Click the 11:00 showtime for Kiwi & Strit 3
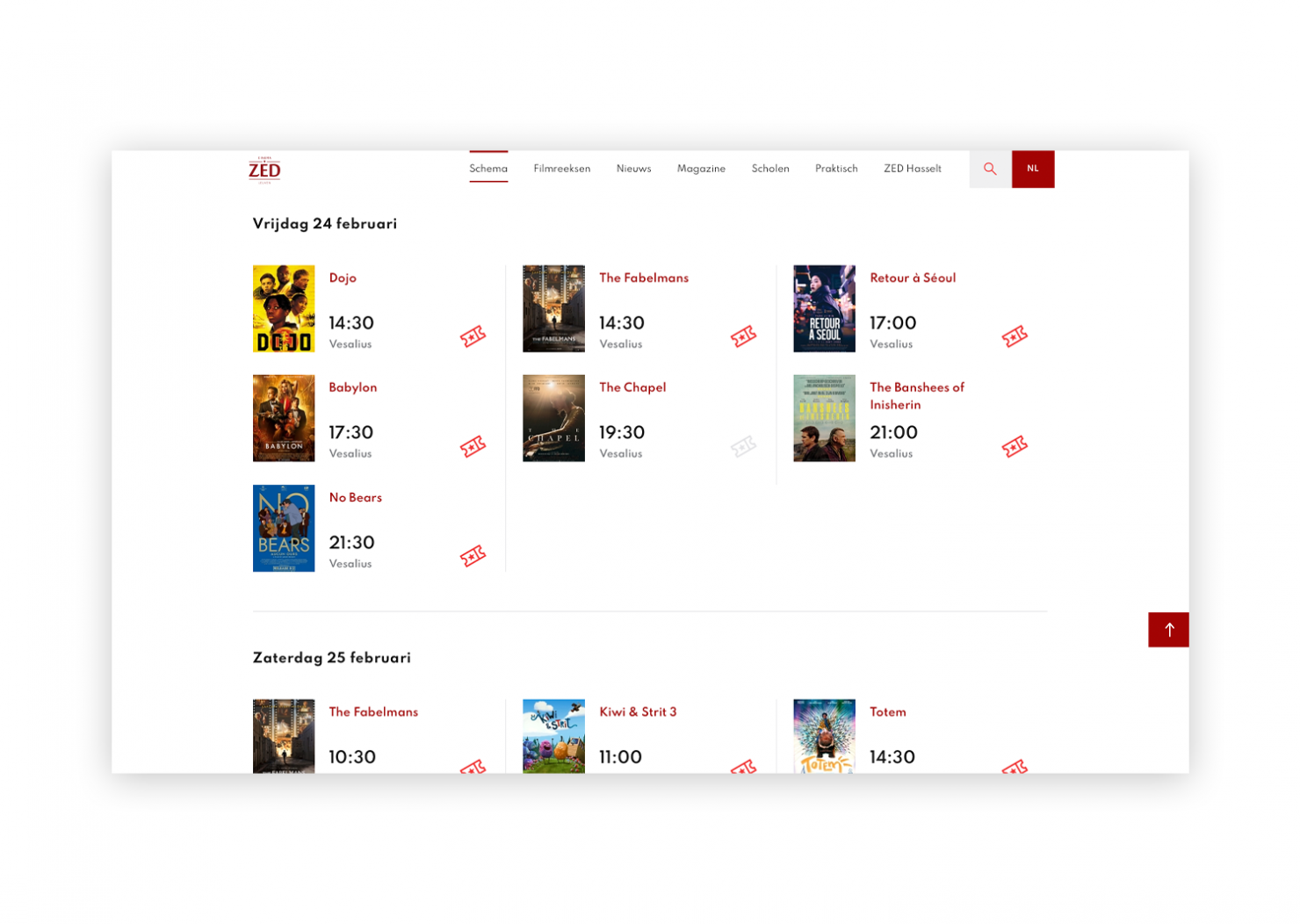The width and height of the screenshot is (1300, 924). pyautogui.click(x=621, y=757)
